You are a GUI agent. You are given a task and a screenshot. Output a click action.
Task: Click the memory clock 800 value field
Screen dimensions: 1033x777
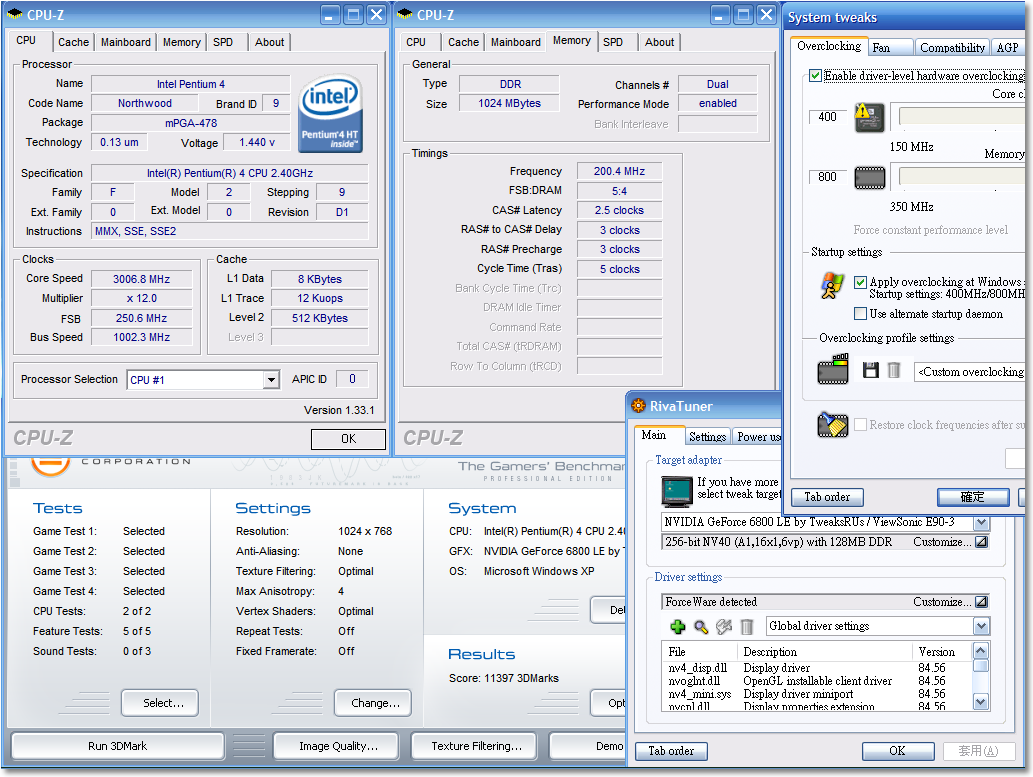pos(827,177)
